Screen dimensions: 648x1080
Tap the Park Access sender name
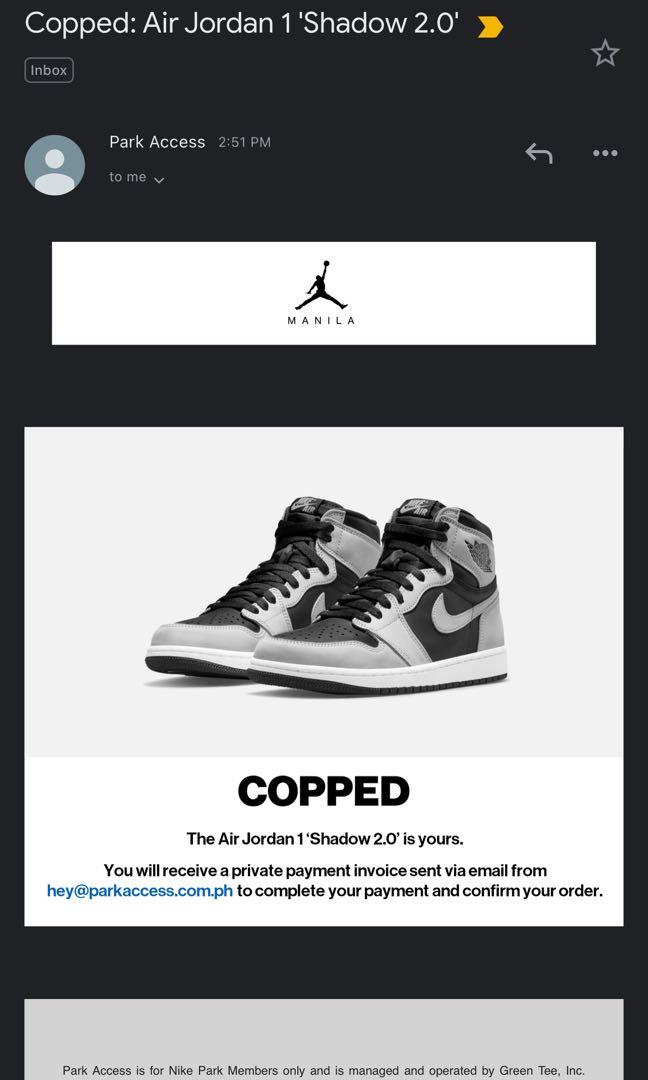(157, 142)
